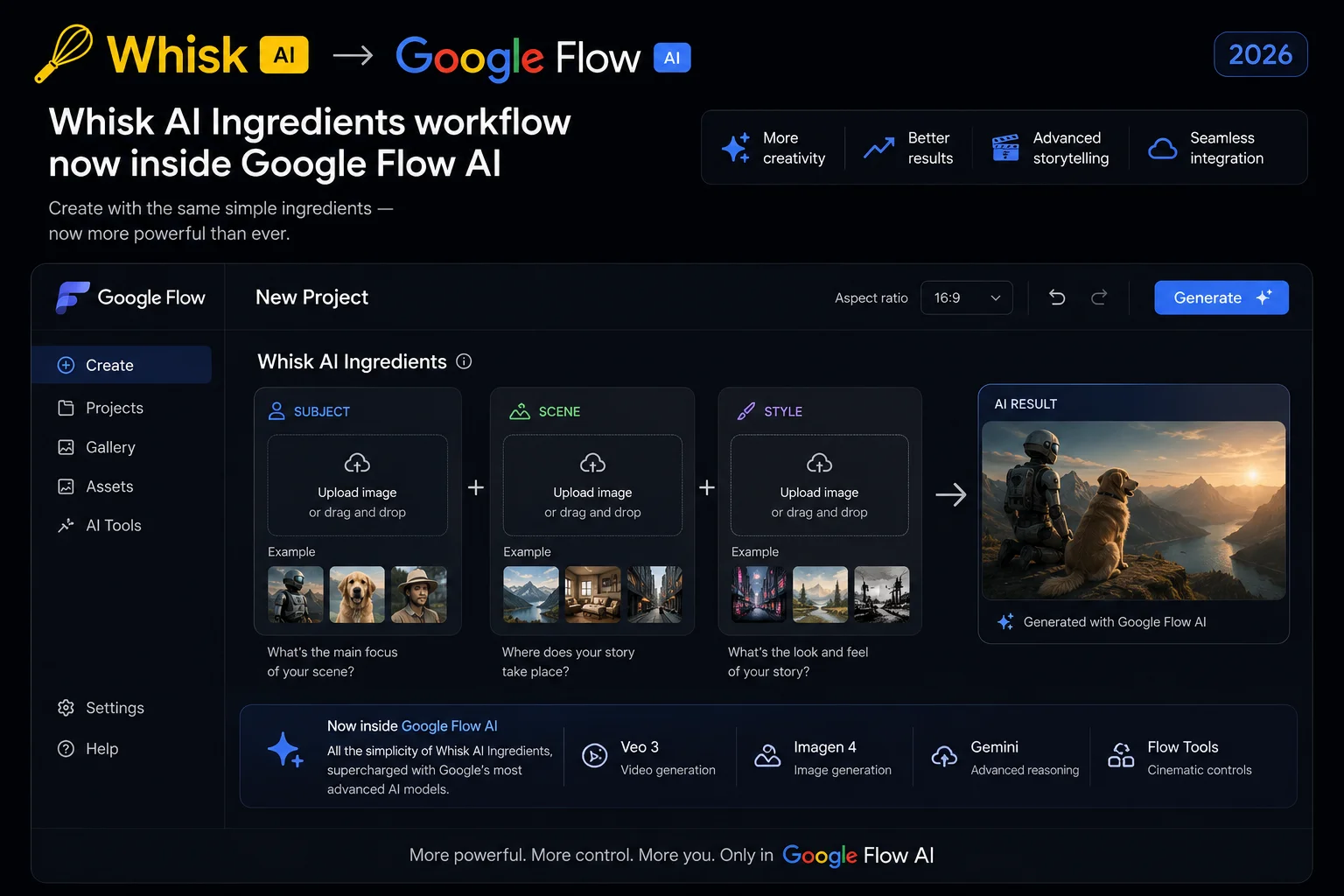Click the Gemini label
The height and width of the screenshot is (896, 1344).
995,747
